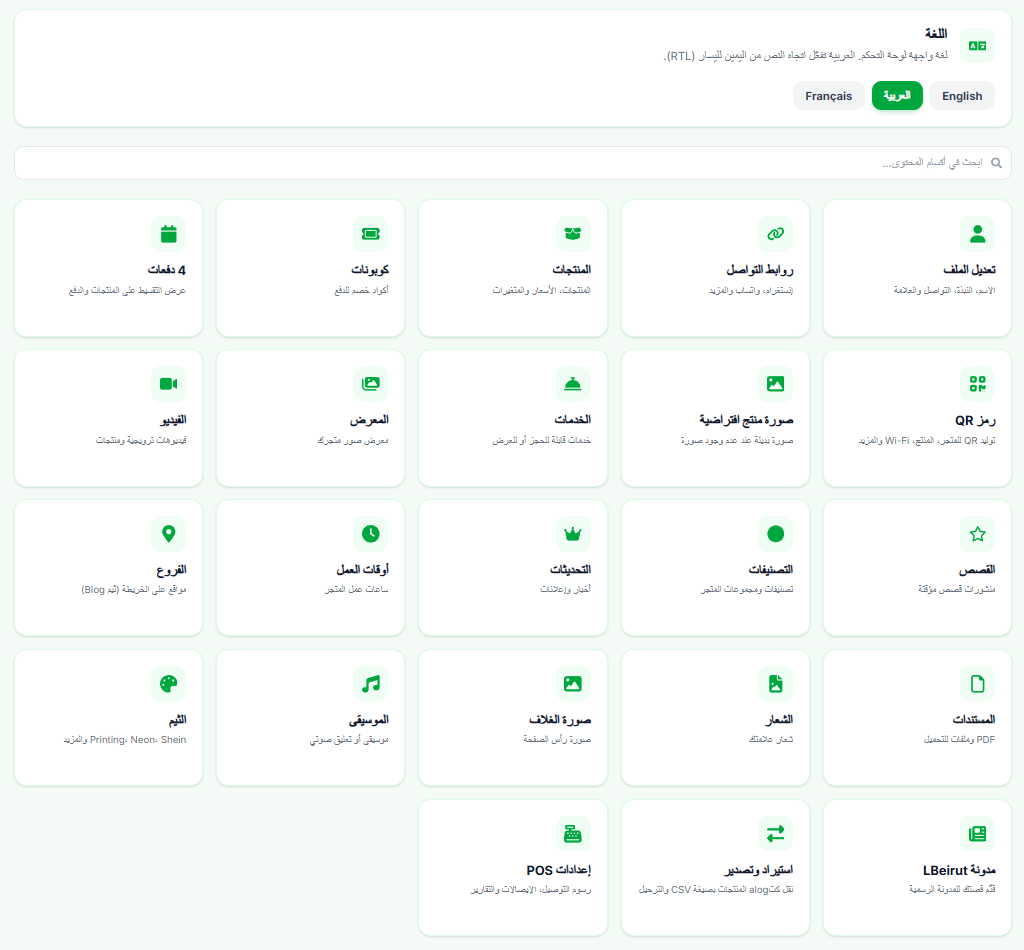Open the استيراد وتصدير arrows icon

775,834
